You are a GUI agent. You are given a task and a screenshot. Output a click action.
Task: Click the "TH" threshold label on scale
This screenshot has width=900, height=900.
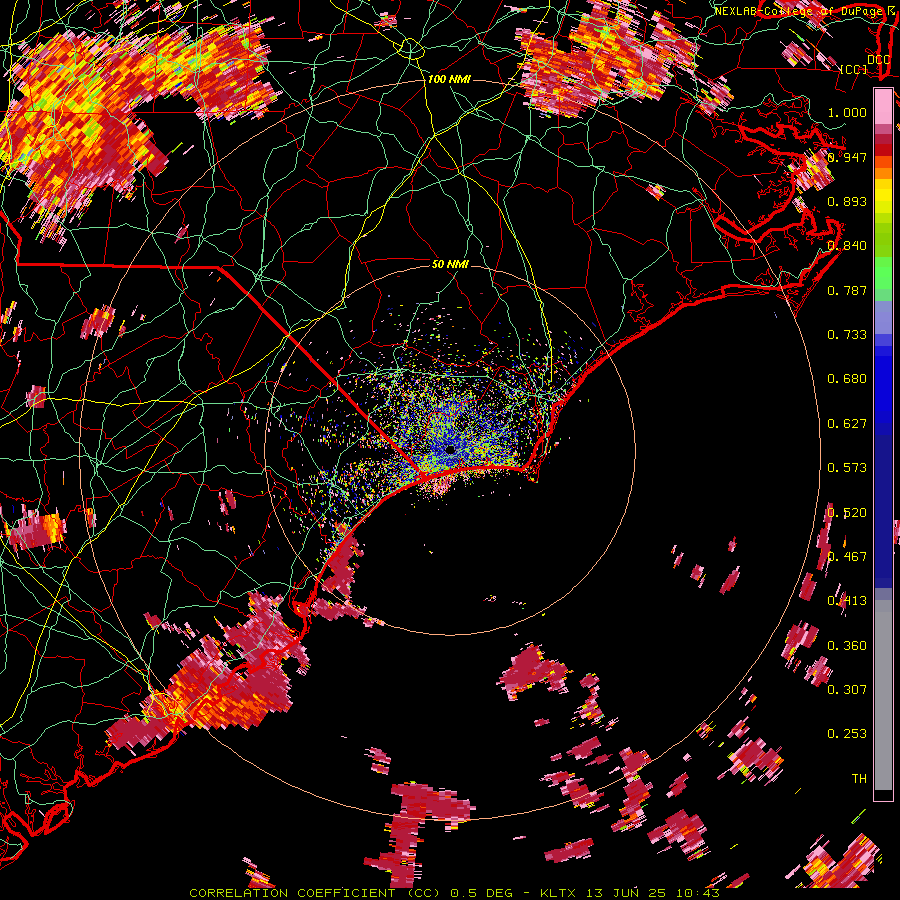(859, 779)
